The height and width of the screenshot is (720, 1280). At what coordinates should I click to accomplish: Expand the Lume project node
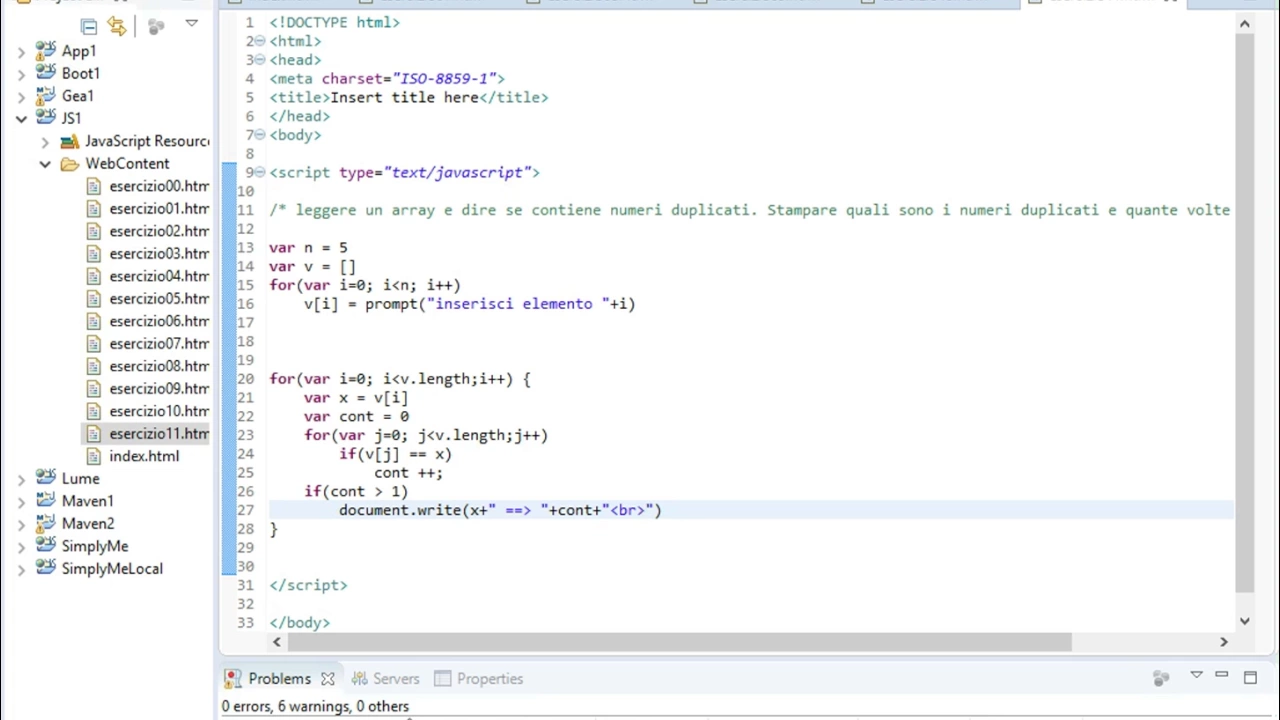pos(21,479)
